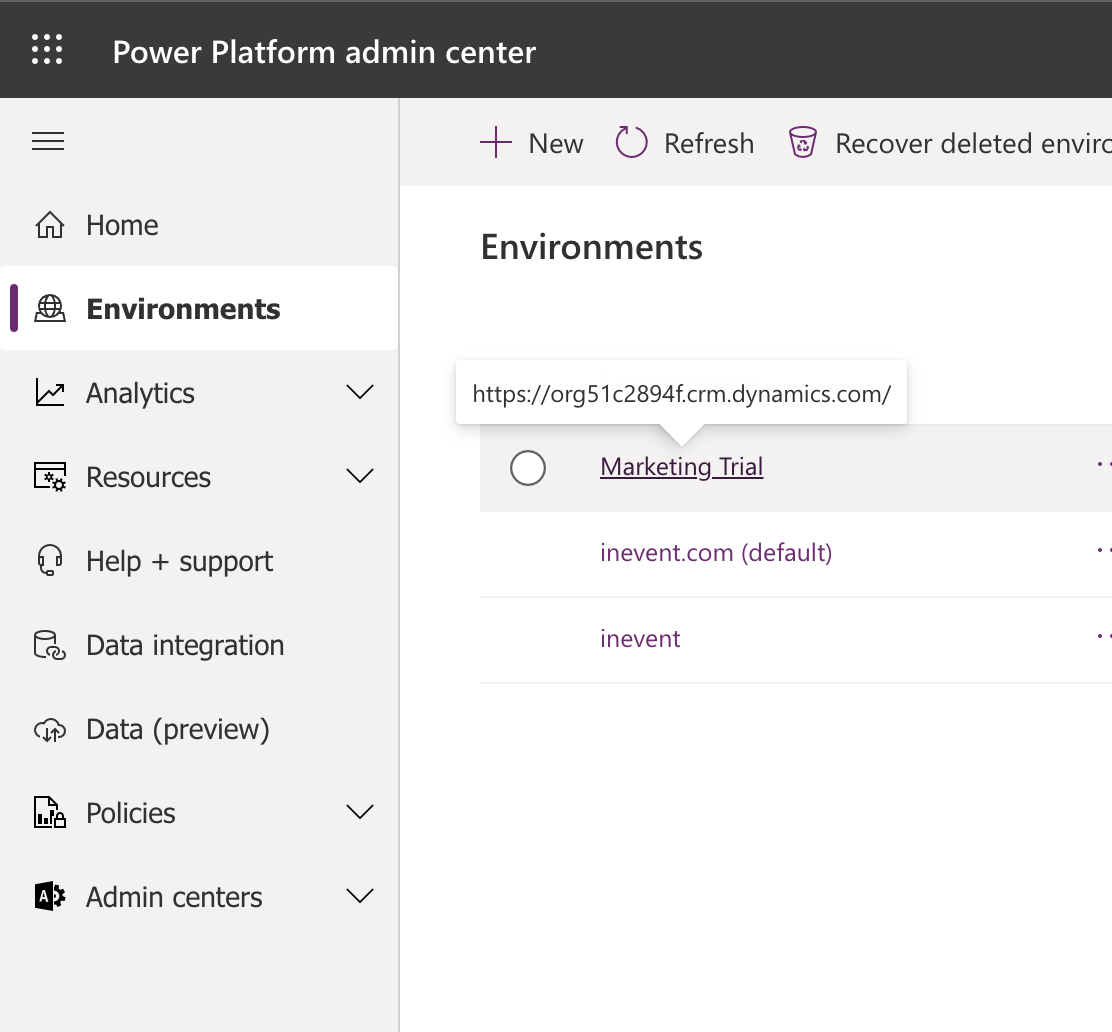Open the app launcher waffle icon

[x=47, y=50]
